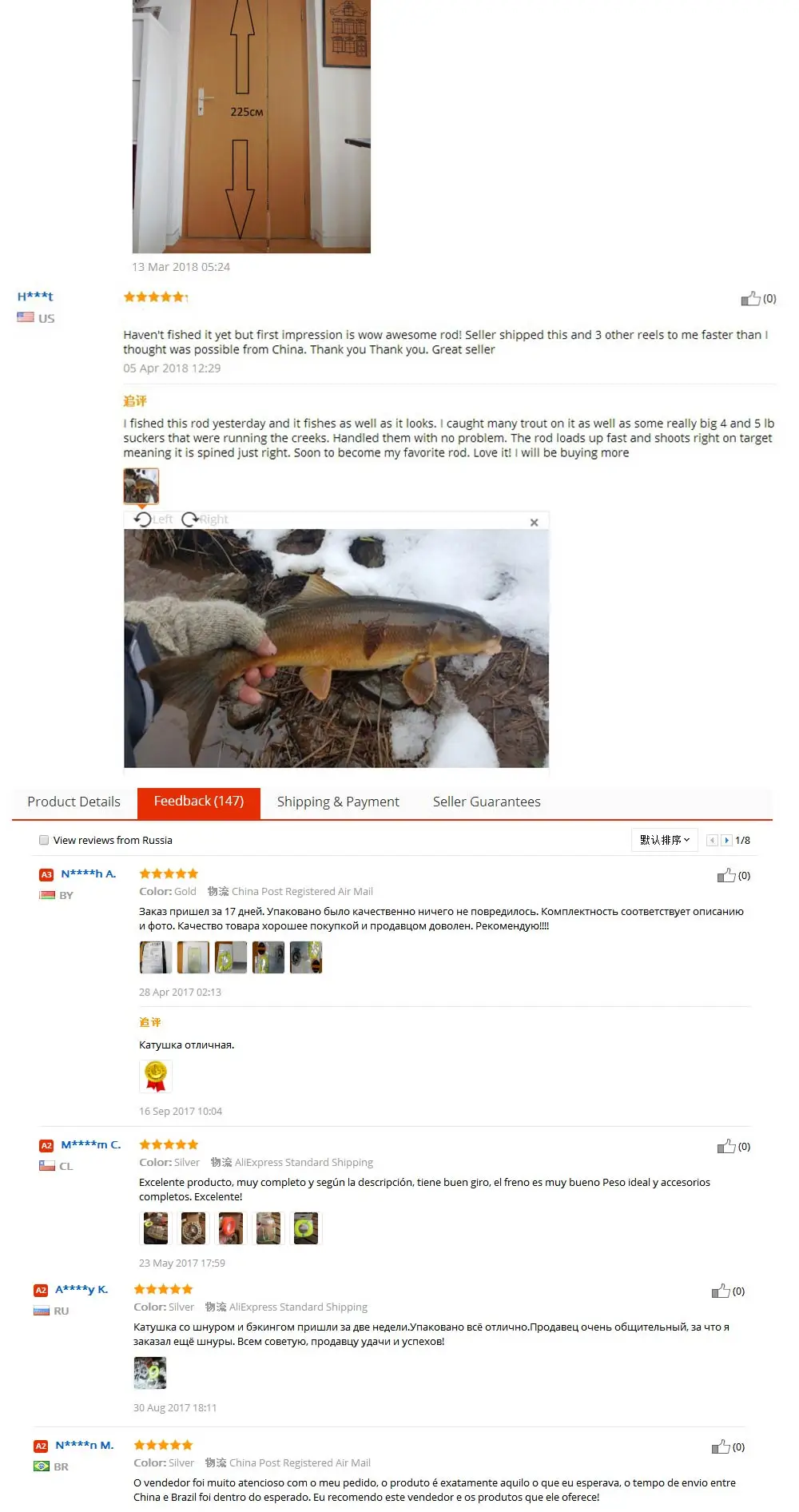Open the fish thumbnail in H***t's review
This screenshot has height=1512, width=799.
pos(141,485)
